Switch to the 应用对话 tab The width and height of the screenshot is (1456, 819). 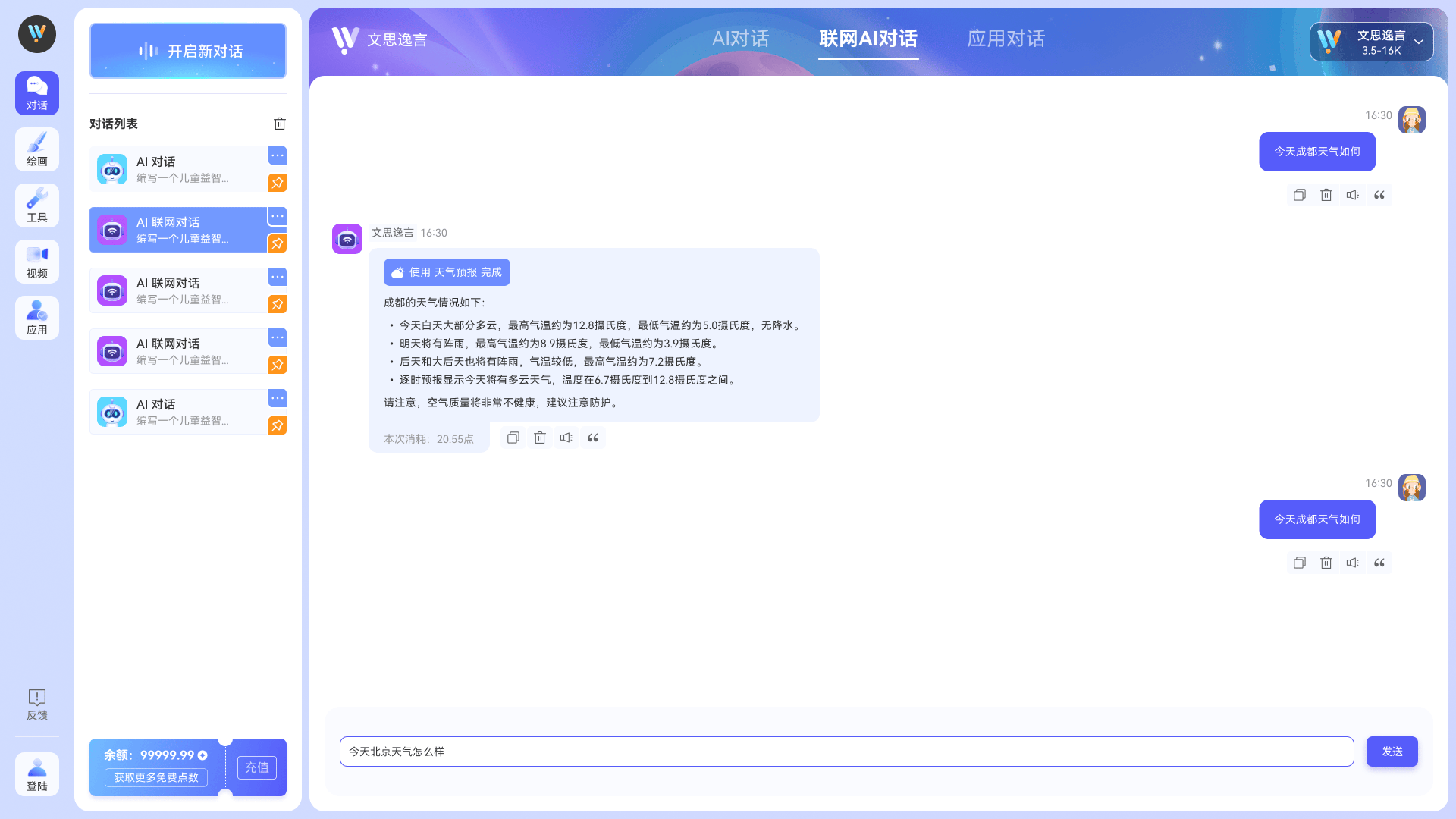(x=1006, y=38)
